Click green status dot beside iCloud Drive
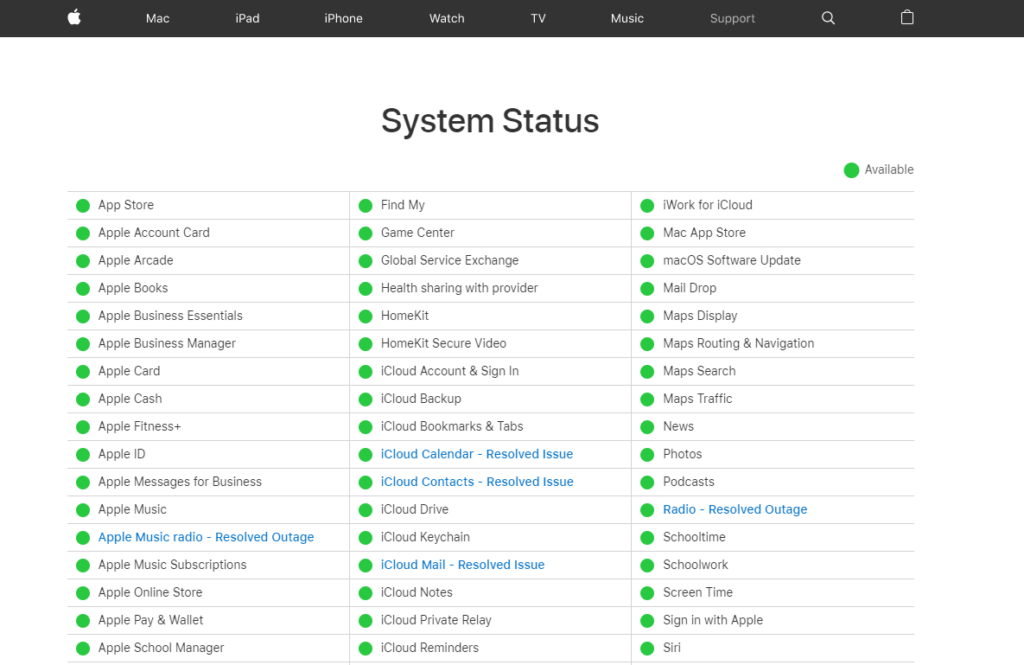This screenshot has height=665, width=1024. (x=366, y=510)
